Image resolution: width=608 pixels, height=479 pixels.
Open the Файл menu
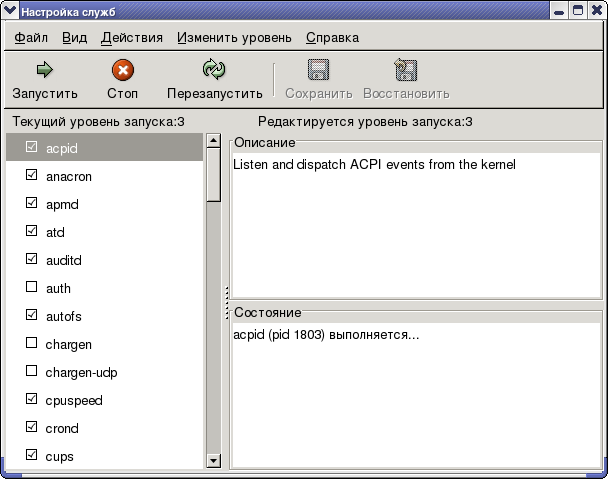(30, 38)
